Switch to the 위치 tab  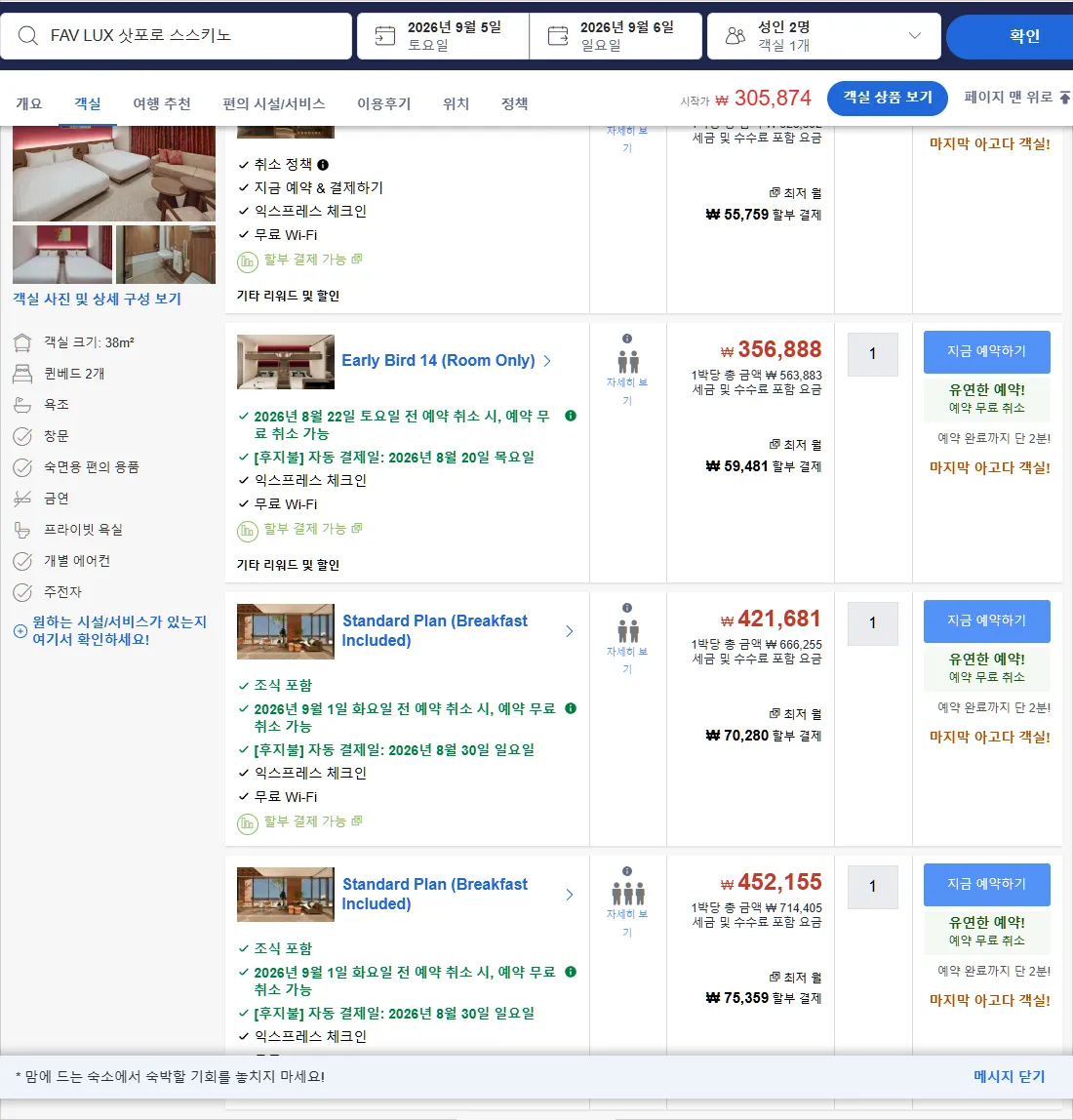(x=457, y=103)
